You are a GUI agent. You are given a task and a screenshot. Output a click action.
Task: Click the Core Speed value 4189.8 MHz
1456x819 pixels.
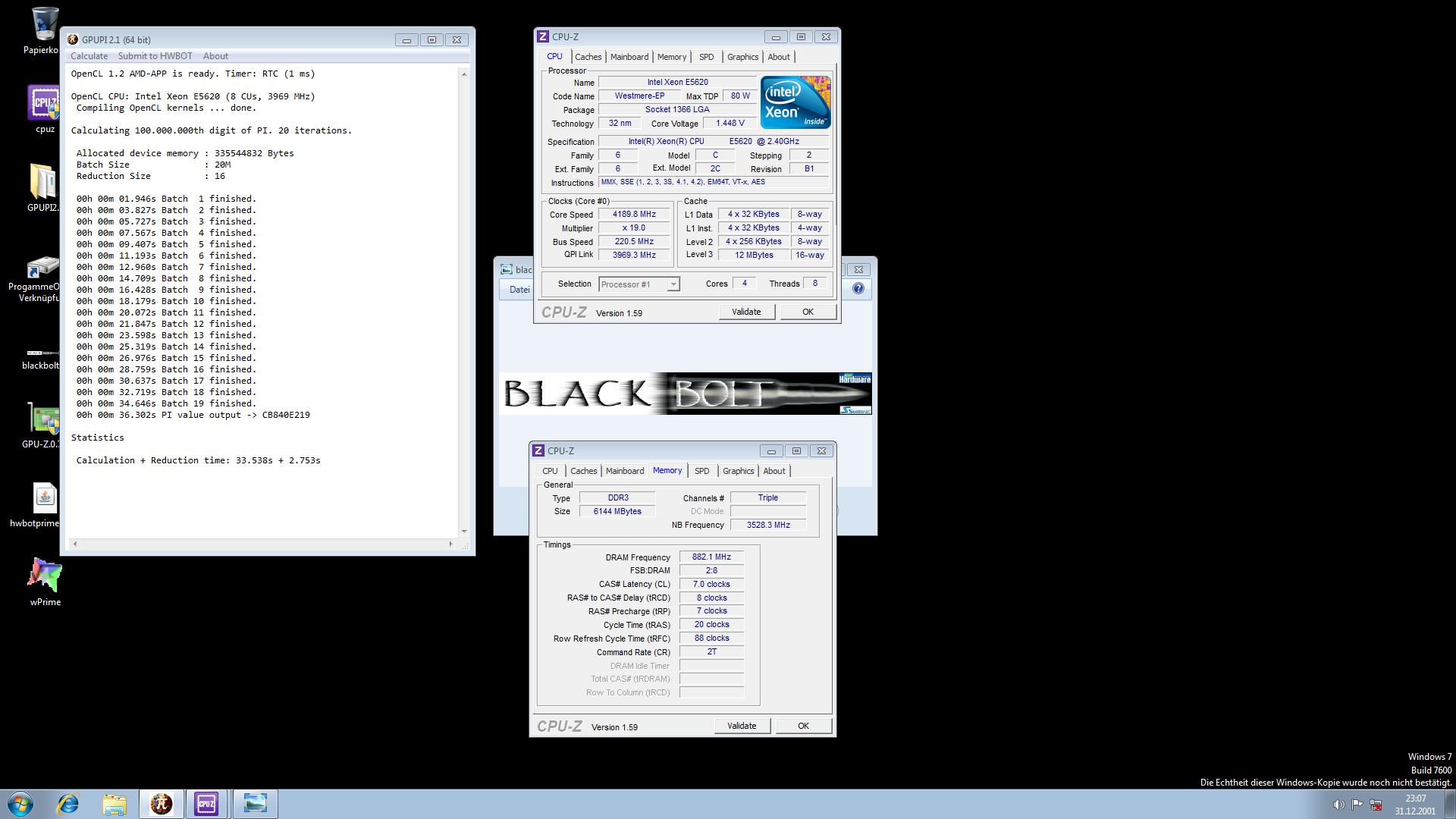(x=634, y=215)
